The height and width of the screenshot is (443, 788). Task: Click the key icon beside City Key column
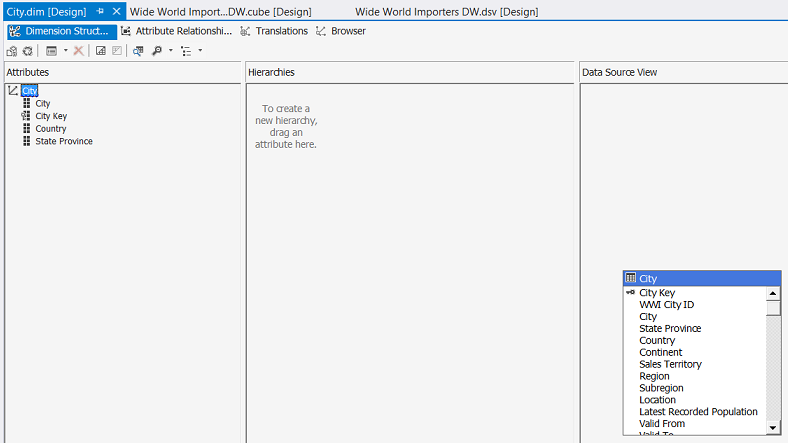tap(630, 292)
